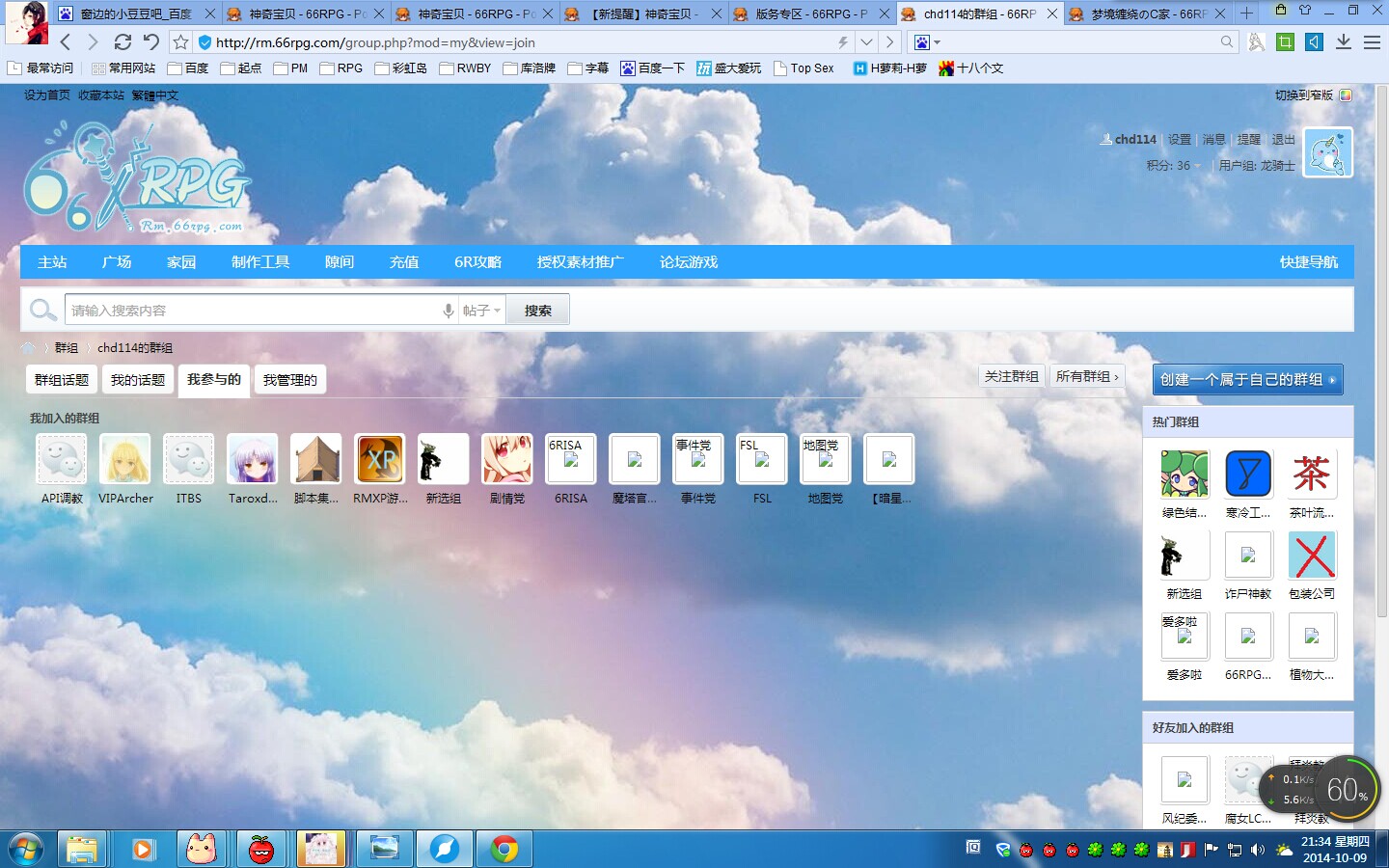Open Chrome from the taskbar
Screen dimensions: 1389x868
(x=504, y=849)
